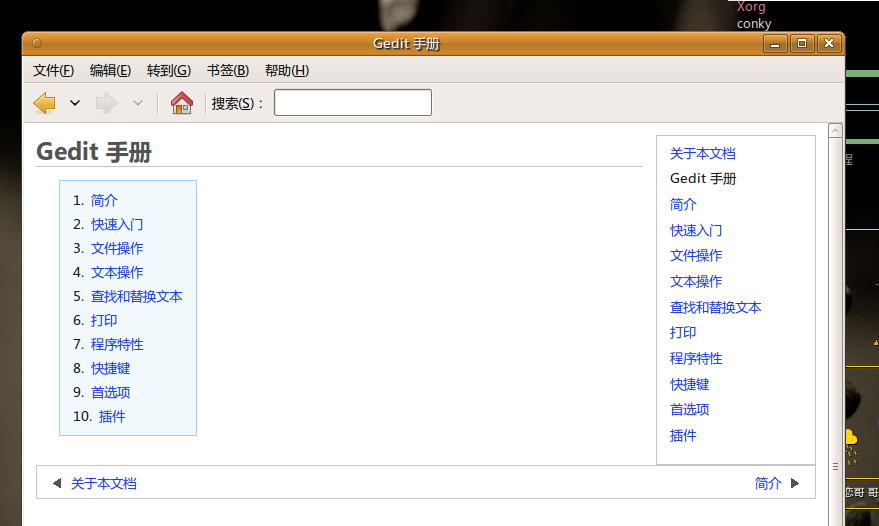Open chapter 6 打印 in the contents list
This screenshot has width=879, height=526.
[x=104, y=320]
